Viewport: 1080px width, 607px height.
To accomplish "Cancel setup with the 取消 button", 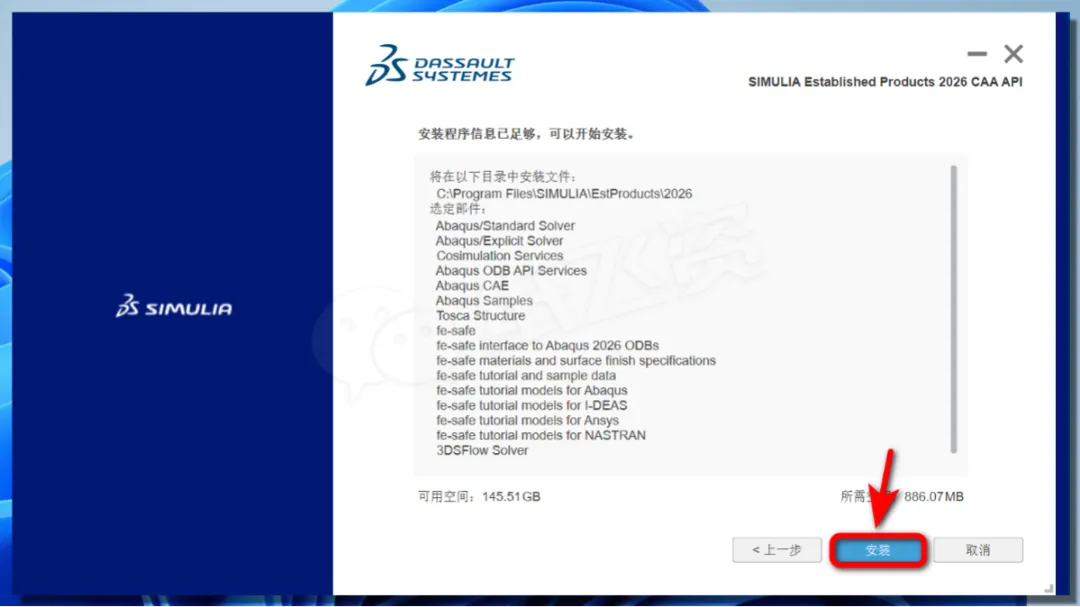I will 978,550.
